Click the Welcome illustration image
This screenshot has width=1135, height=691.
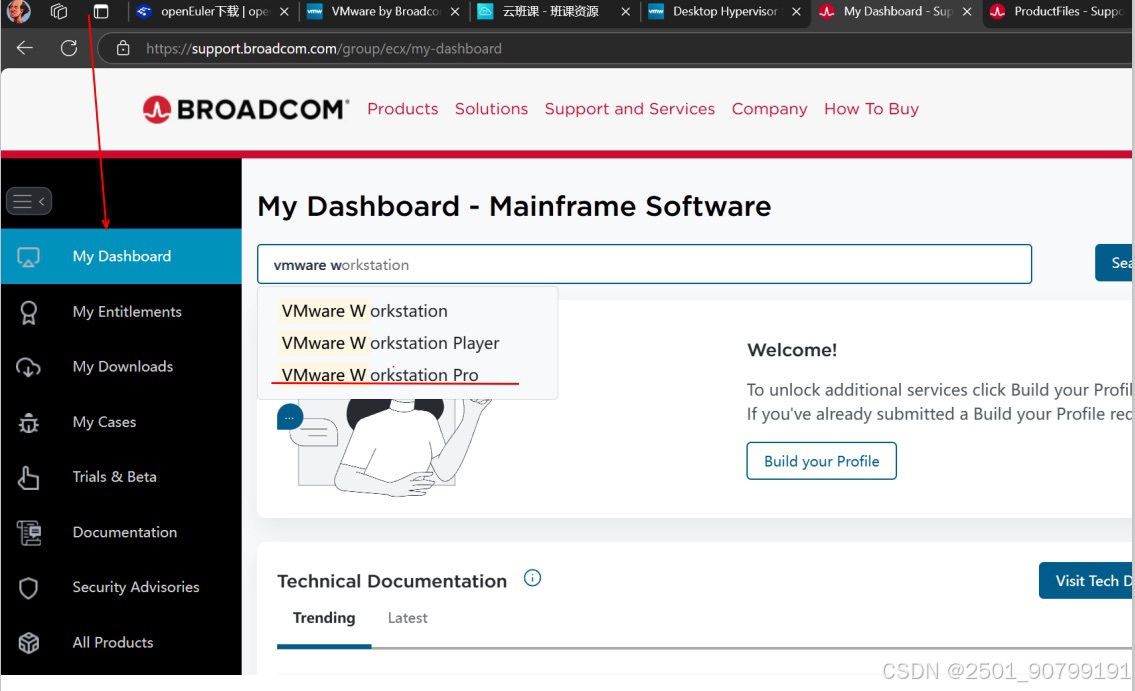[384, 447]
